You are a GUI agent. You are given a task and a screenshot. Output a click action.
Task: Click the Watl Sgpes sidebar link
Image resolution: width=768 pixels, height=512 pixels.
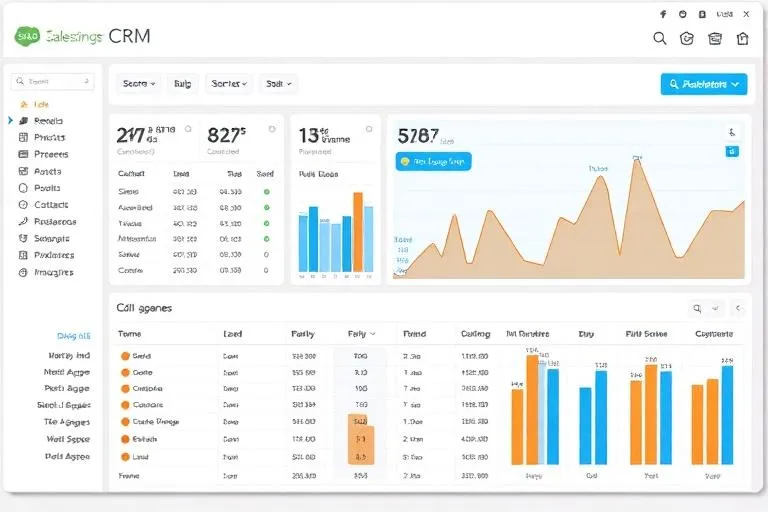[68, 439]
